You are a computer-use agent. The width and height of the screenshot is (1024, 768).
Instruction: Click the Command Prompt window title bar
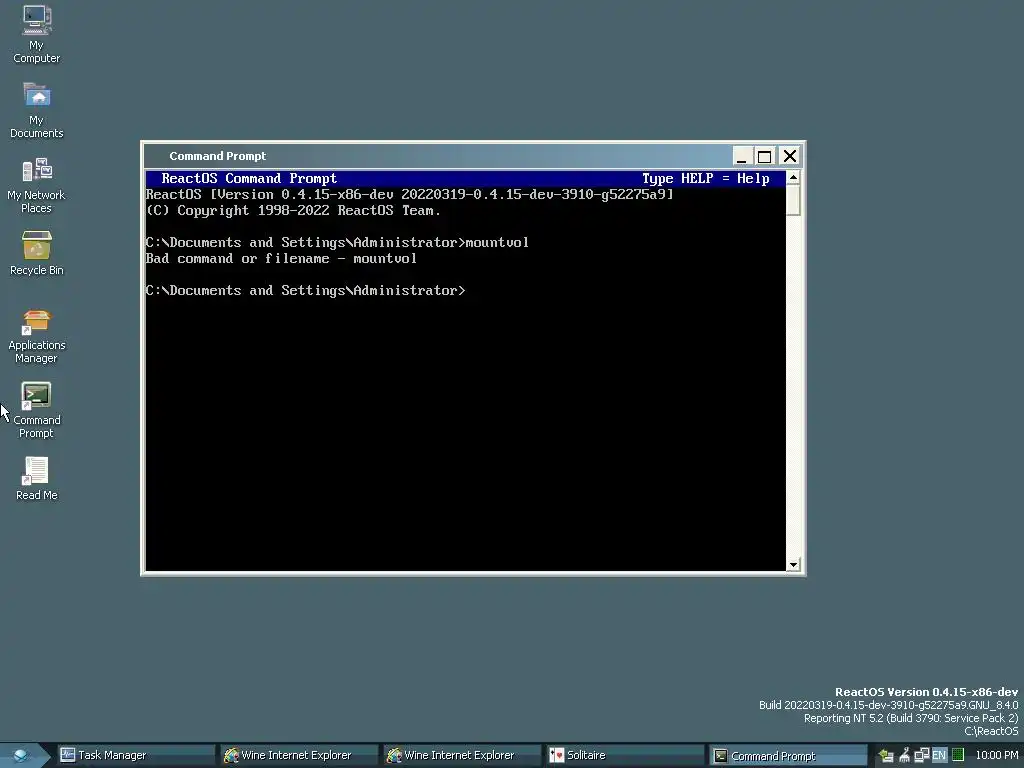(x=438, y=156)
